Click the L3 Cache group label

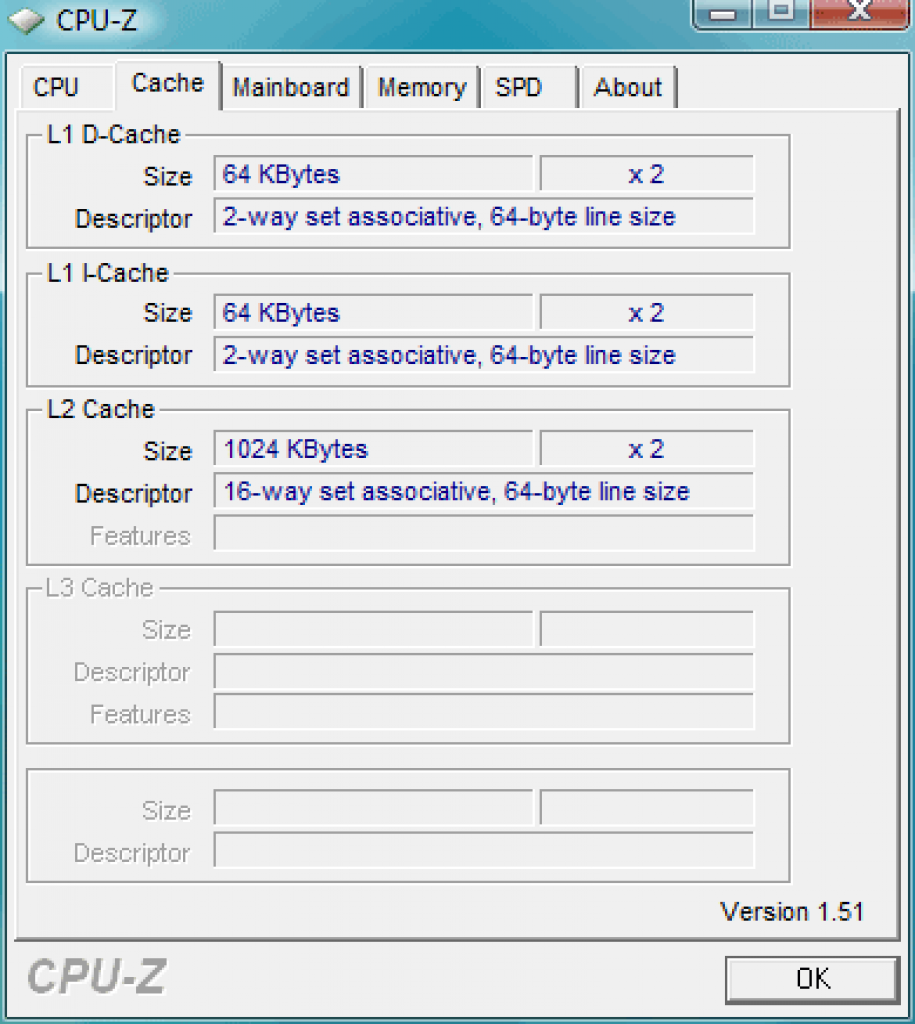[100, 588]
